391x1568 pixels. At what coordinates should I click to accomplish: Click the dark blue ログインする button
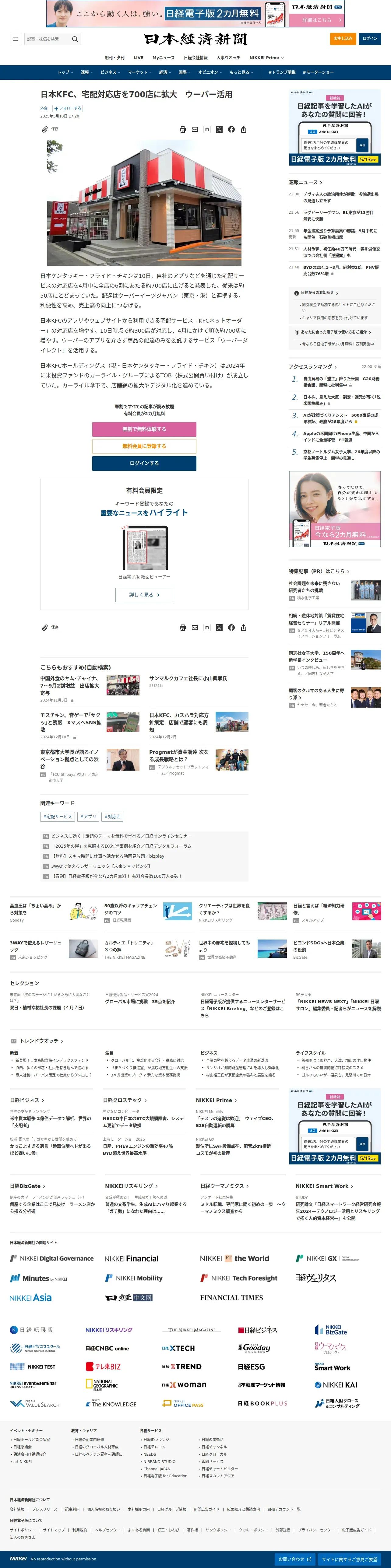pyautogui.click(x=144, y=463)
